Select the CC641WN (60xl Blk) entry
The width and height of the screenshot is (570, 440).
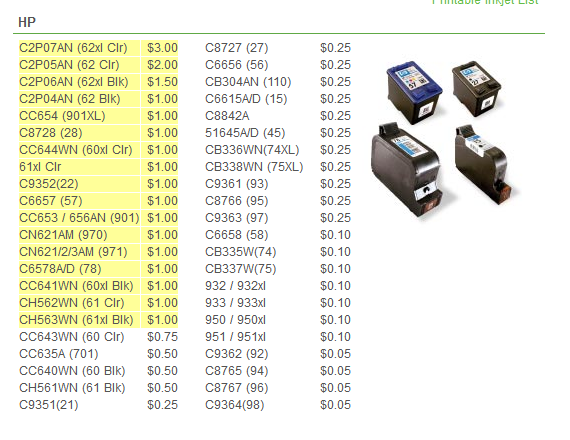tap(76, 286)
